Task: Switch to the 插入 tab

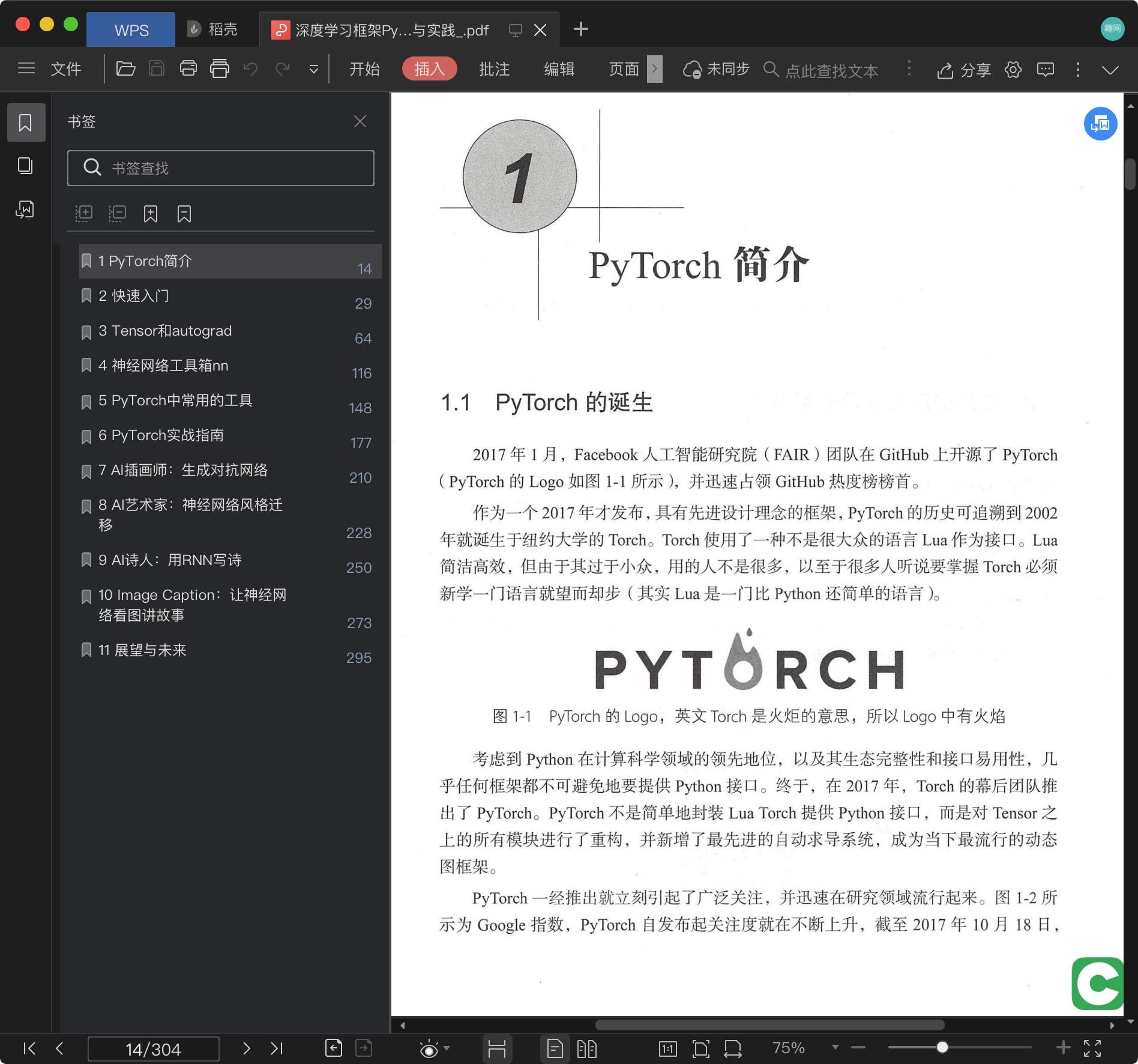Action: (x=430, y=69)
